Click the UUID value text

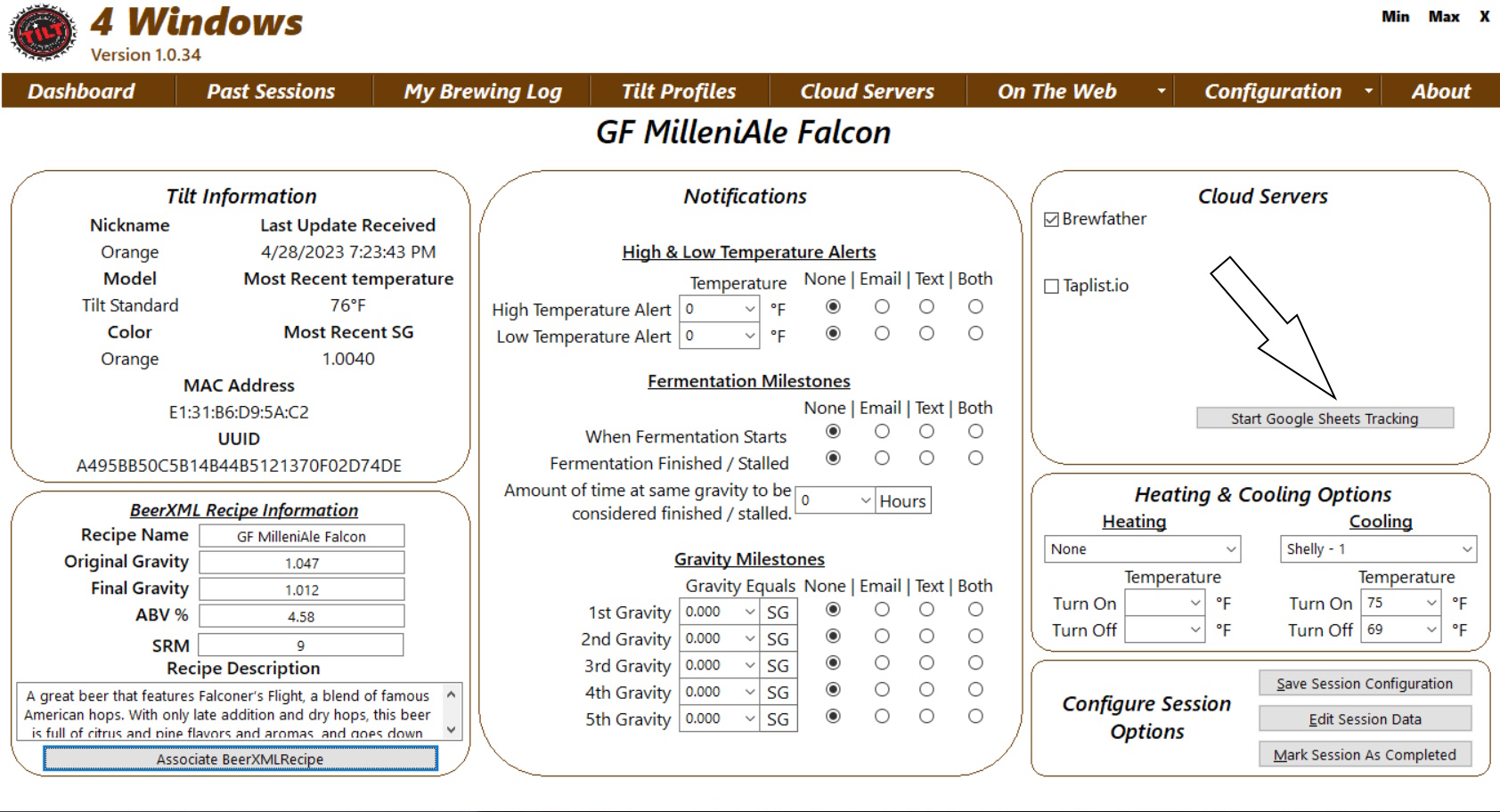(x=239, y=466)
